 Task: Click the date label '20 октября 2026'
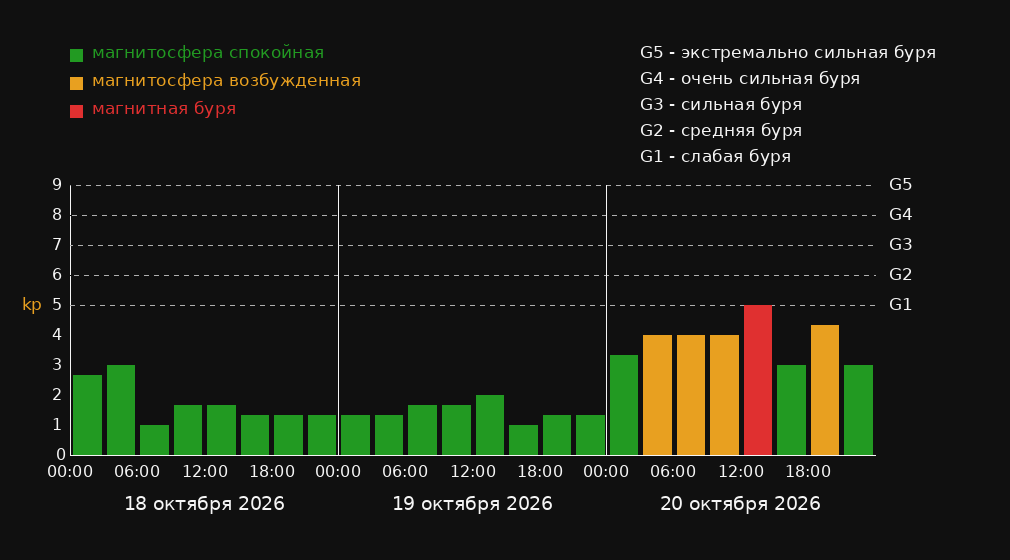click(x=740, y=504)
